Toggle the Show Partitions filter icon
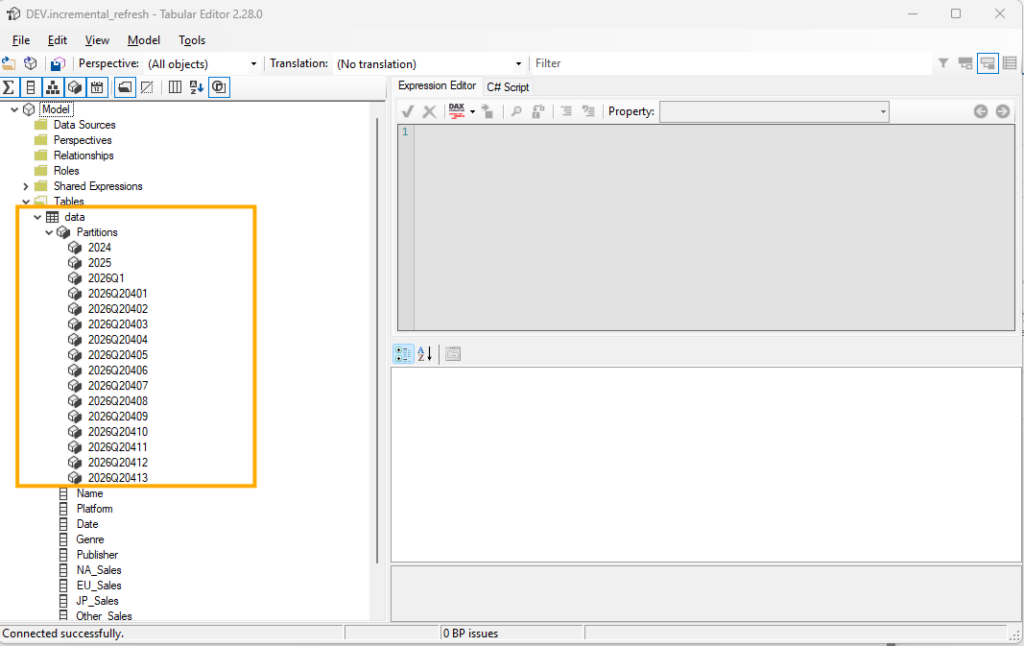1024x646 pixels. 74,87
